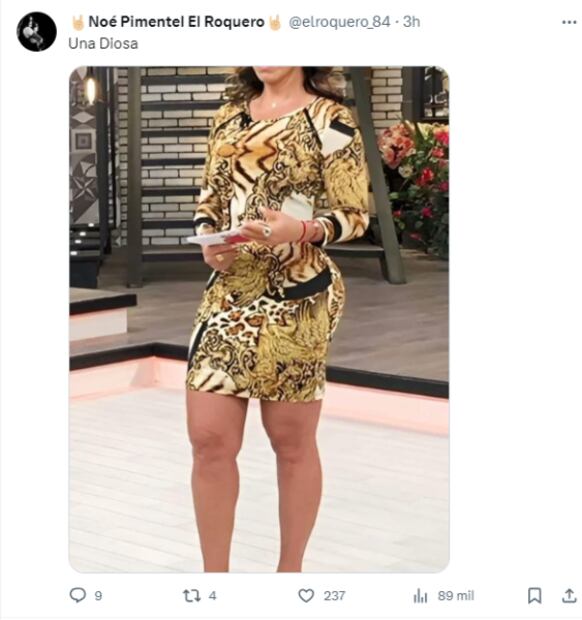The image size is (582, 620).
Task: Open the @elroquero_84 handle link
Action: (339, 22)
